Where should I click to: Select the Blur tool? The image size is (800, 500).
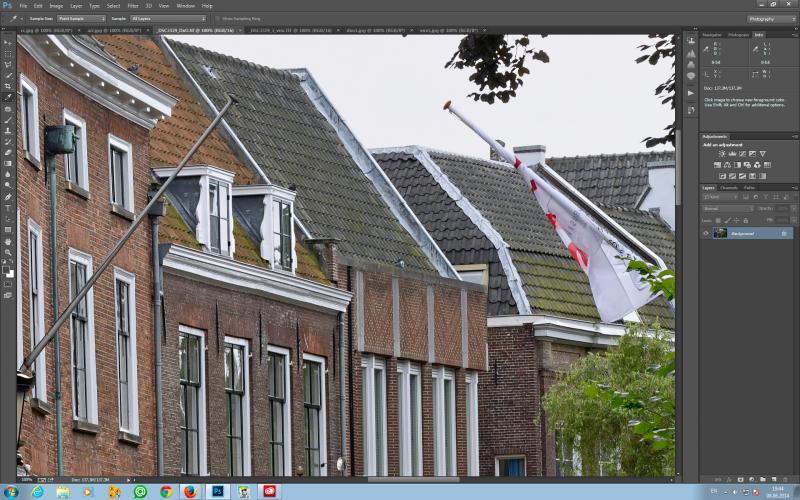(8, 174)
